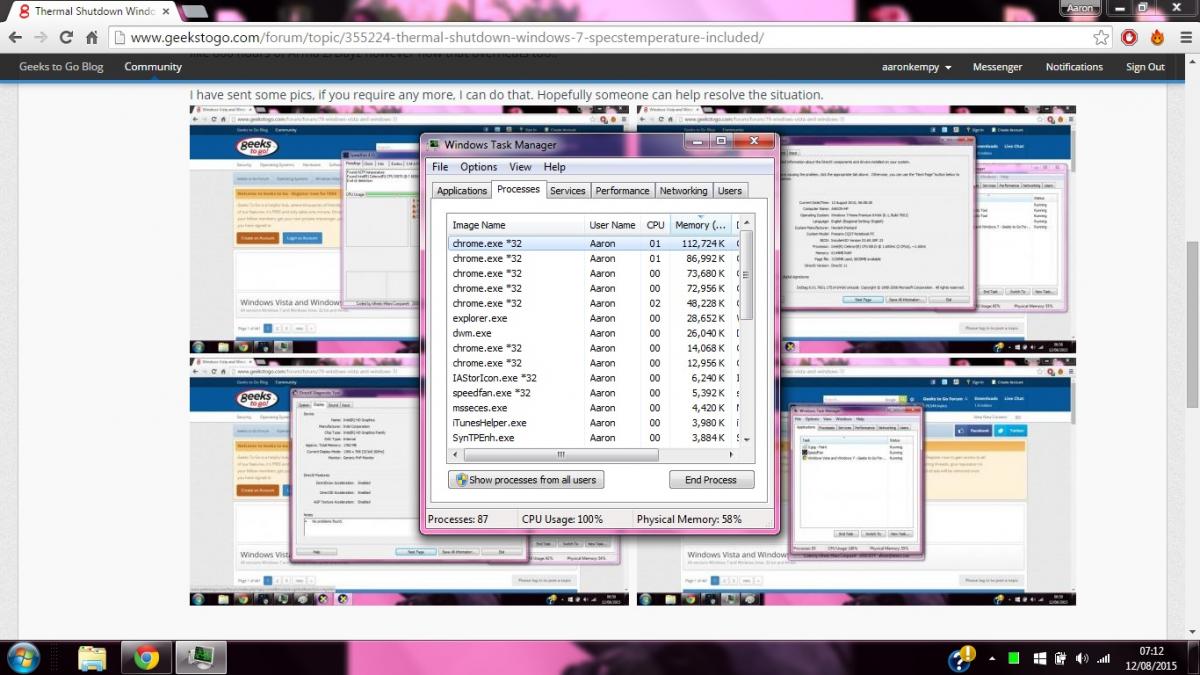Click the Task Manager title bar icon
The height and width of the screenshot is (675, 1200).
(x=434, y=145)
